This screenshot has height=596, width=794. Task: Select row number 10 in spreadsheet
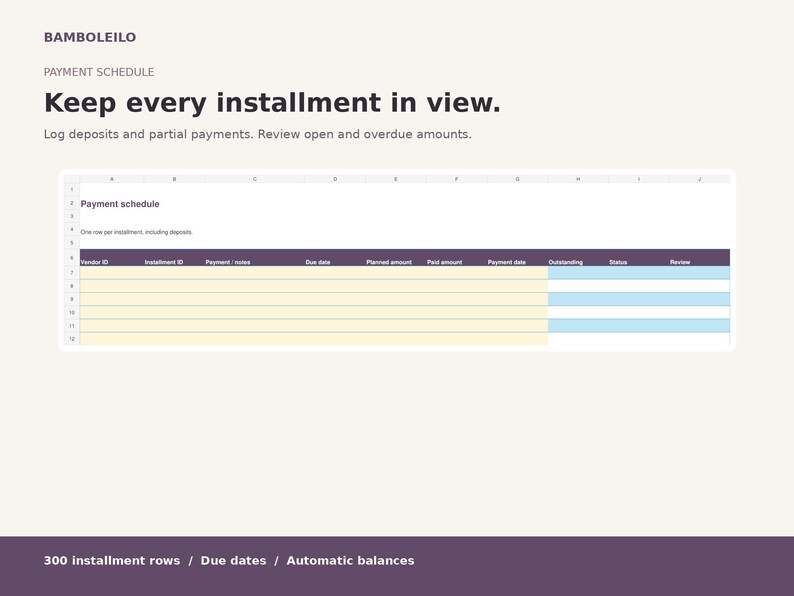72,312
